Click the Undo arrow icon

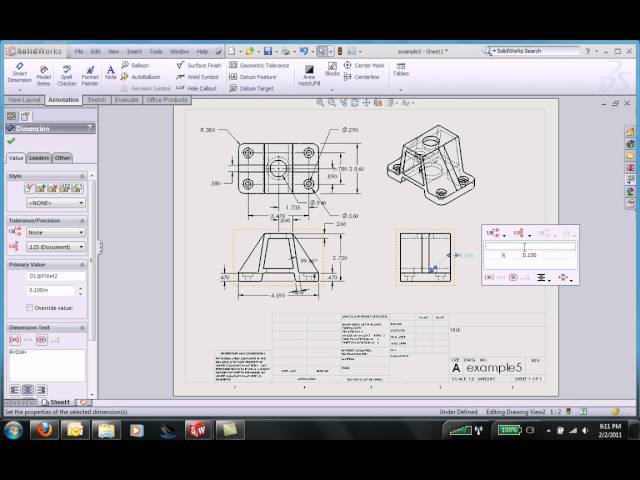point(304,51)
